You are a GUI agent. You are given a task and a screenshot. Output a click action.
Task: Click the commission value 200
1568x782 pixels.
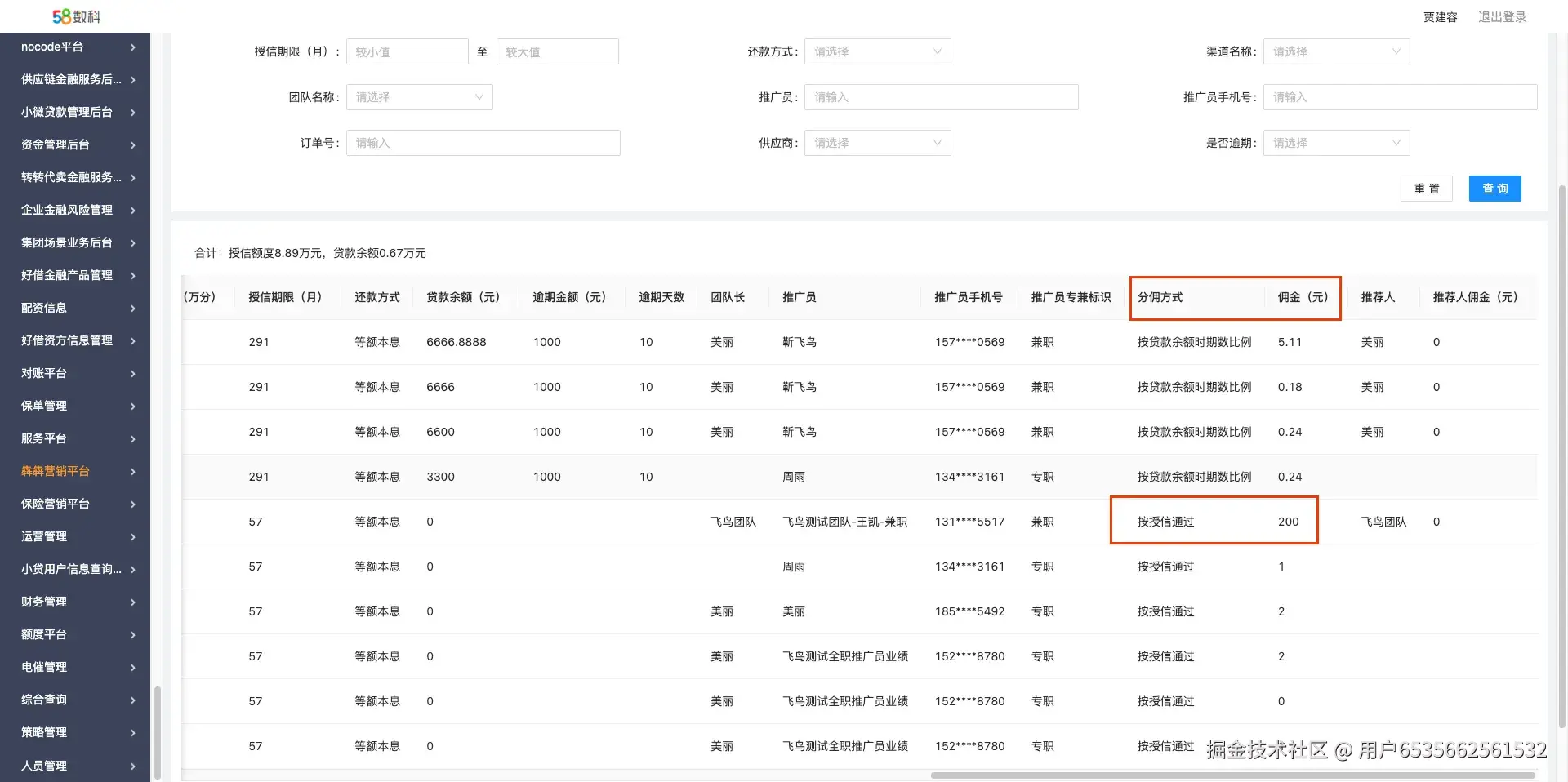click(x=1289, y=522)
